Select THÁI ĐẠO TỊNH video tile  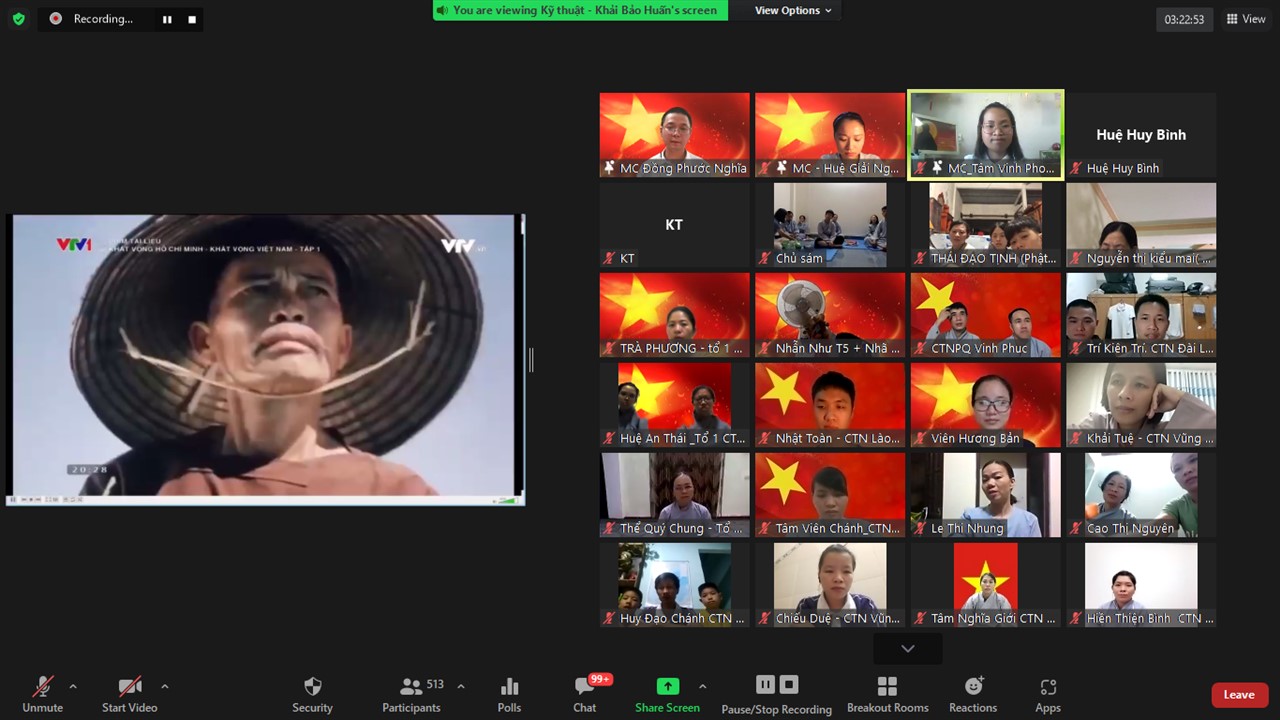[986, 225]
